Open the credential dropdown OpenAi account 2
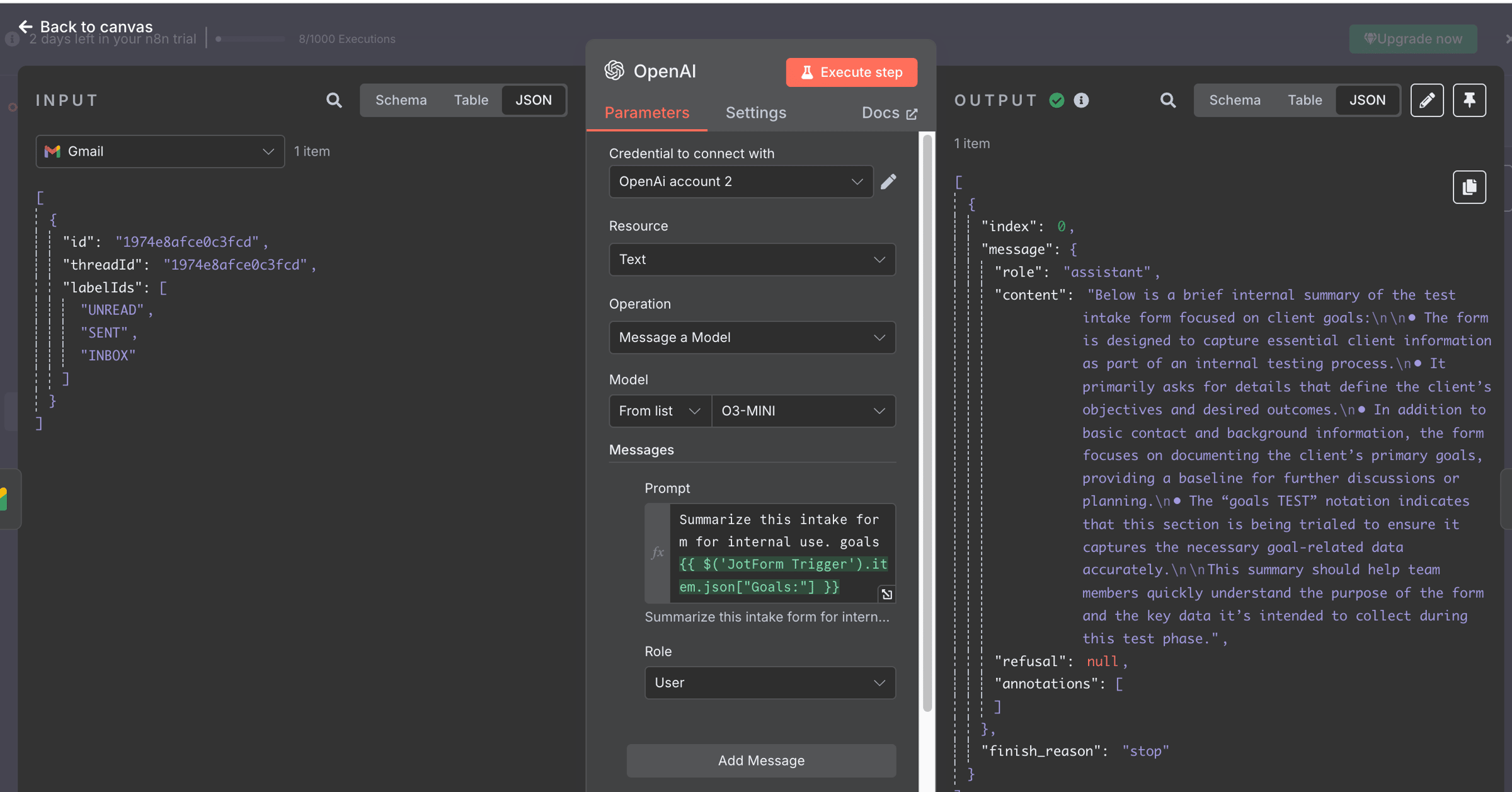The image size is (1512, 792). 741,181
